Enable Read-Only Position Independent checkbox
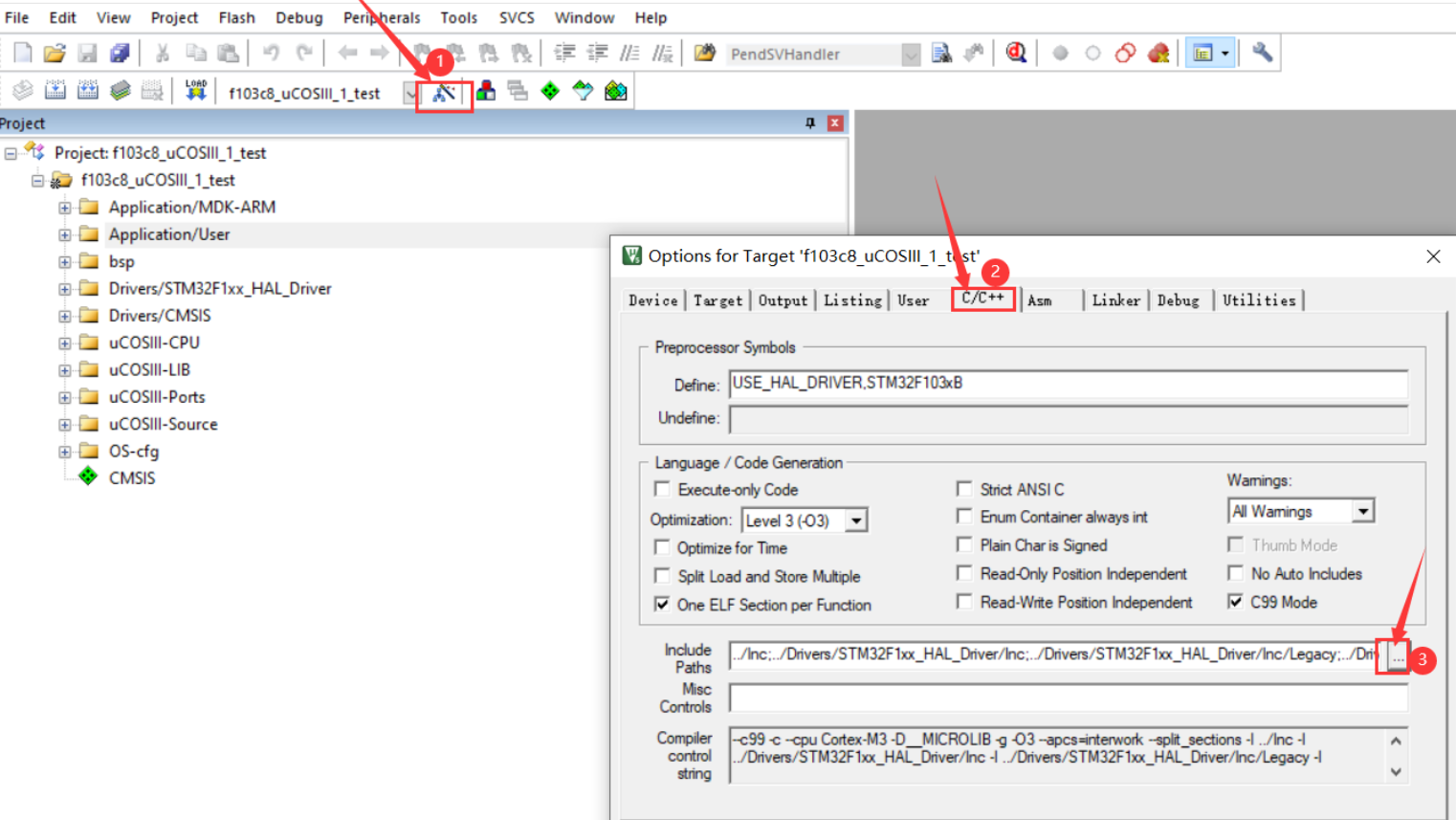Image resolution: width=1456 pixels, height=820 pixels. click(964, 573)
